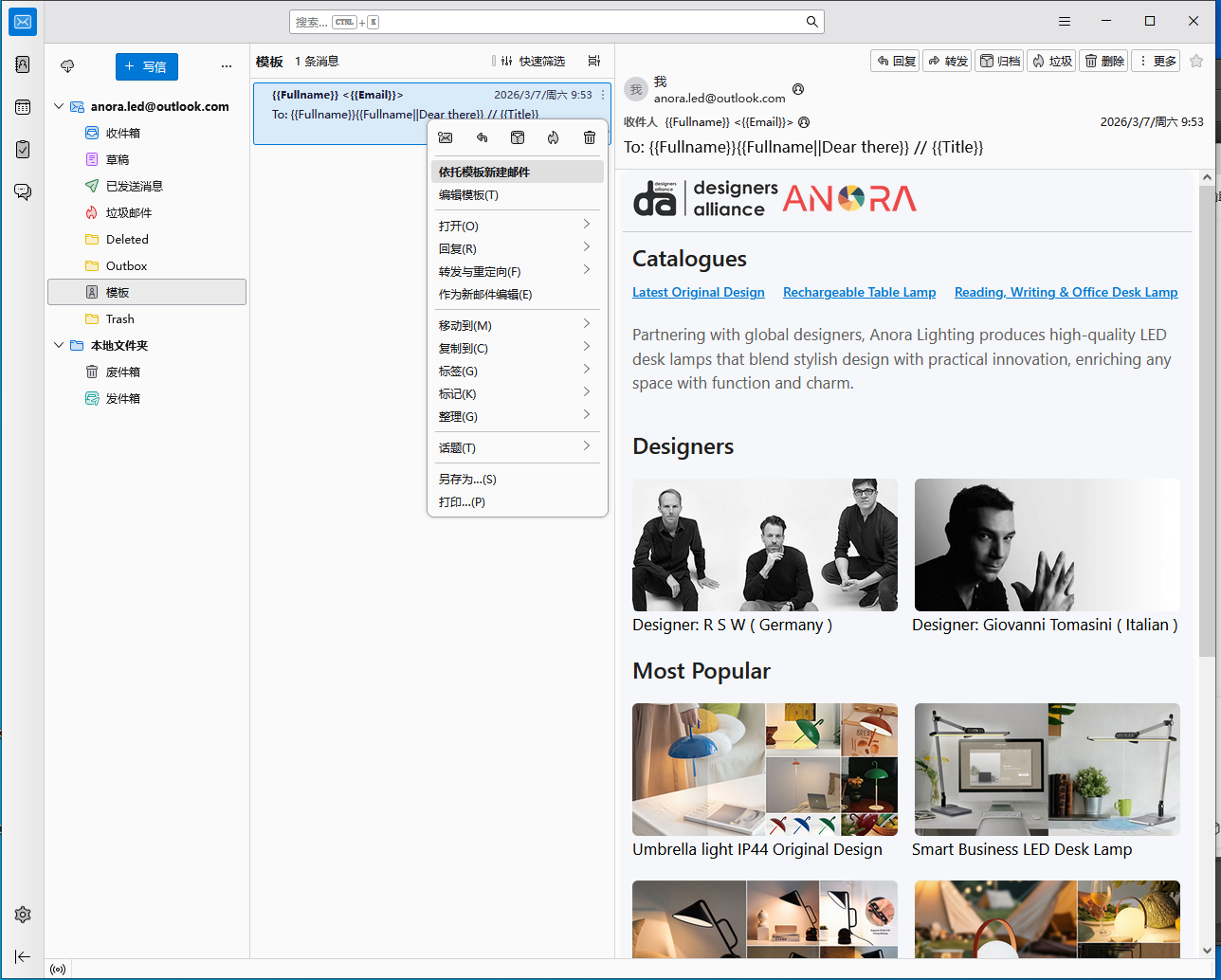Screen dimensions: 1221x980
Task: Open the Address Book sidebar icon
Action: coord(23,64)
